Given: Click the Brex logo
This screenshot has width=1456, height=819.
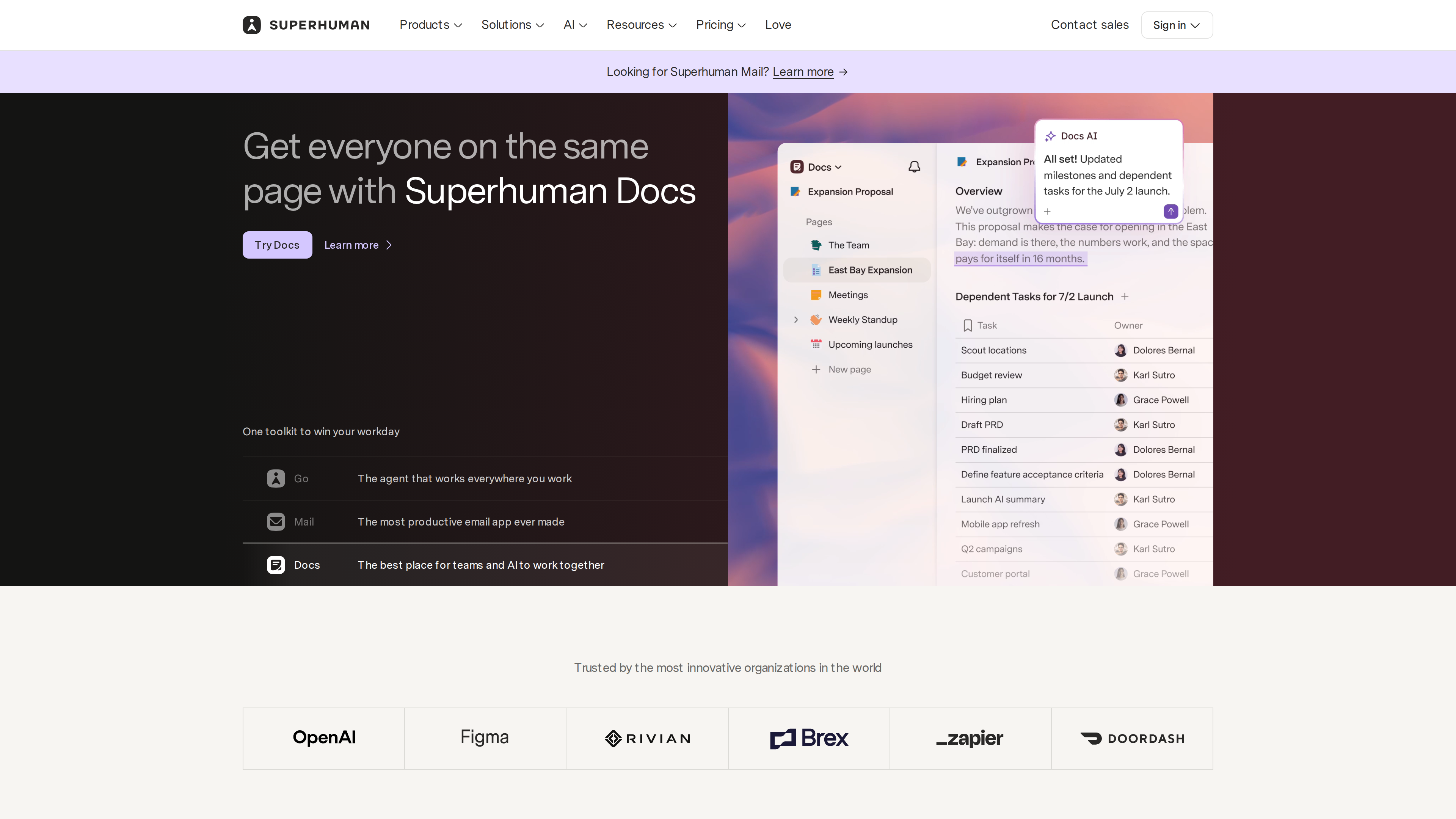Looking at the screenshot, I should [809, 738].
